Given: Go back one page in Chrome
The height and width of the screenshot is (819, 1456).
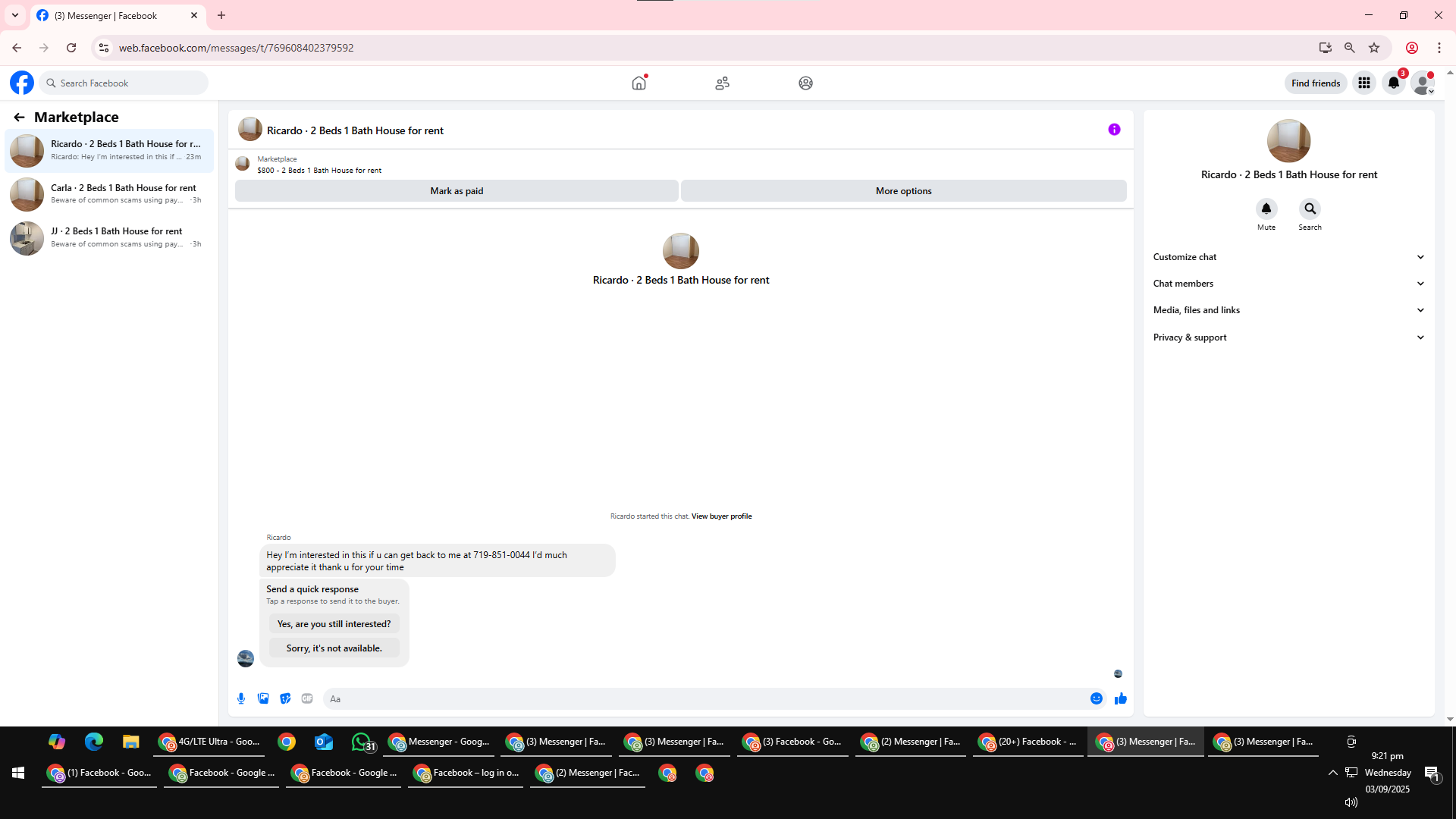Looking at the screenshot, I should click(17, 48).
